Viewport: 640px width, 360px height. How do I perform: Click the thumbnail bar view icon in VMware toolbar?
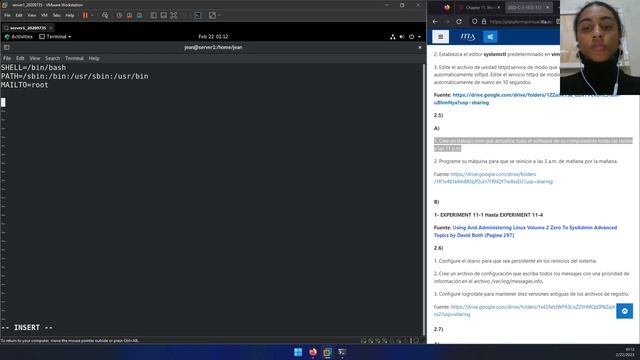163,15
